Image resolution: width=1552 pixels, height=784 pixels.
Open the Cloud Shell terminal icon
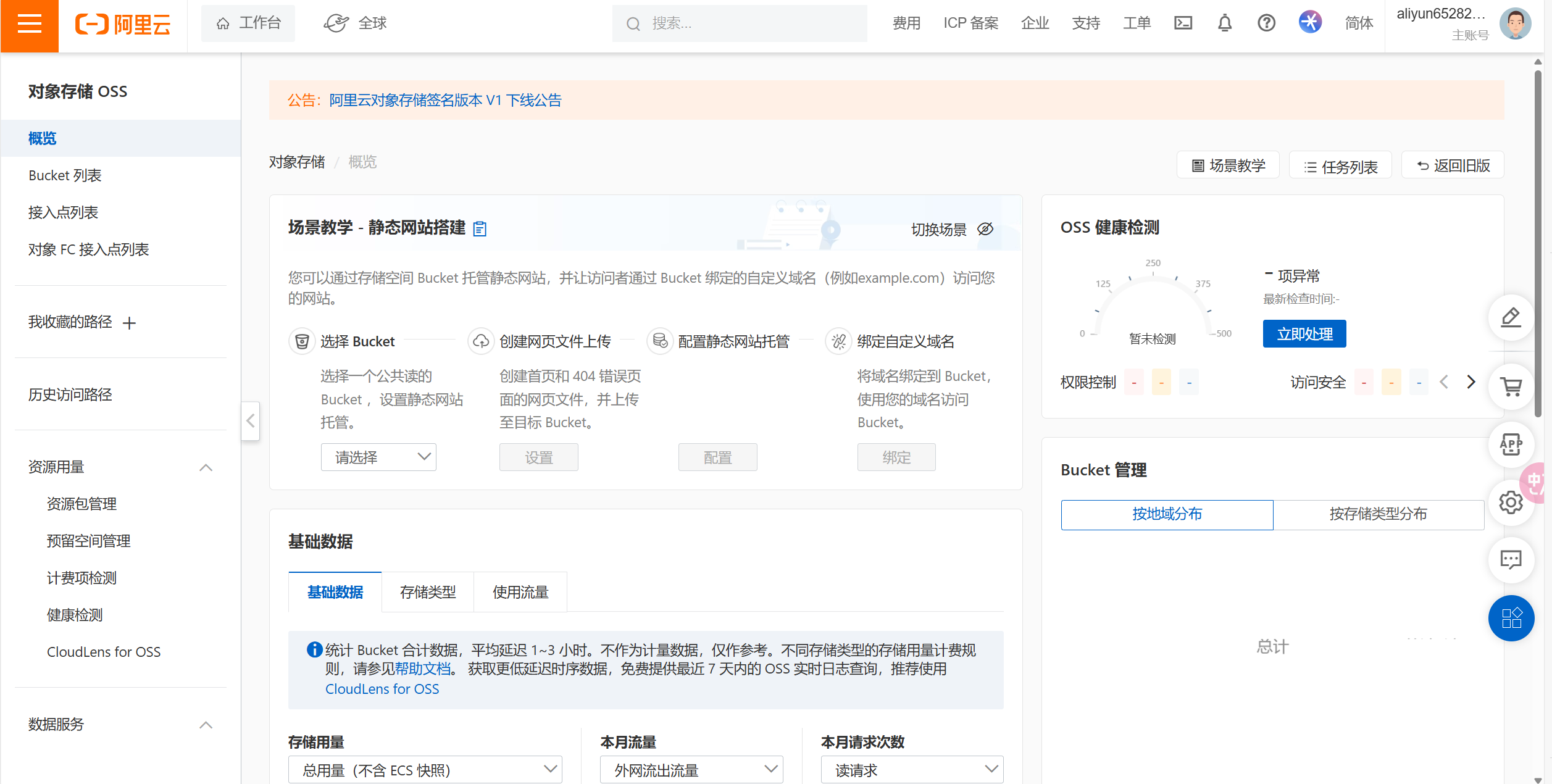(x=1183, y=23)
